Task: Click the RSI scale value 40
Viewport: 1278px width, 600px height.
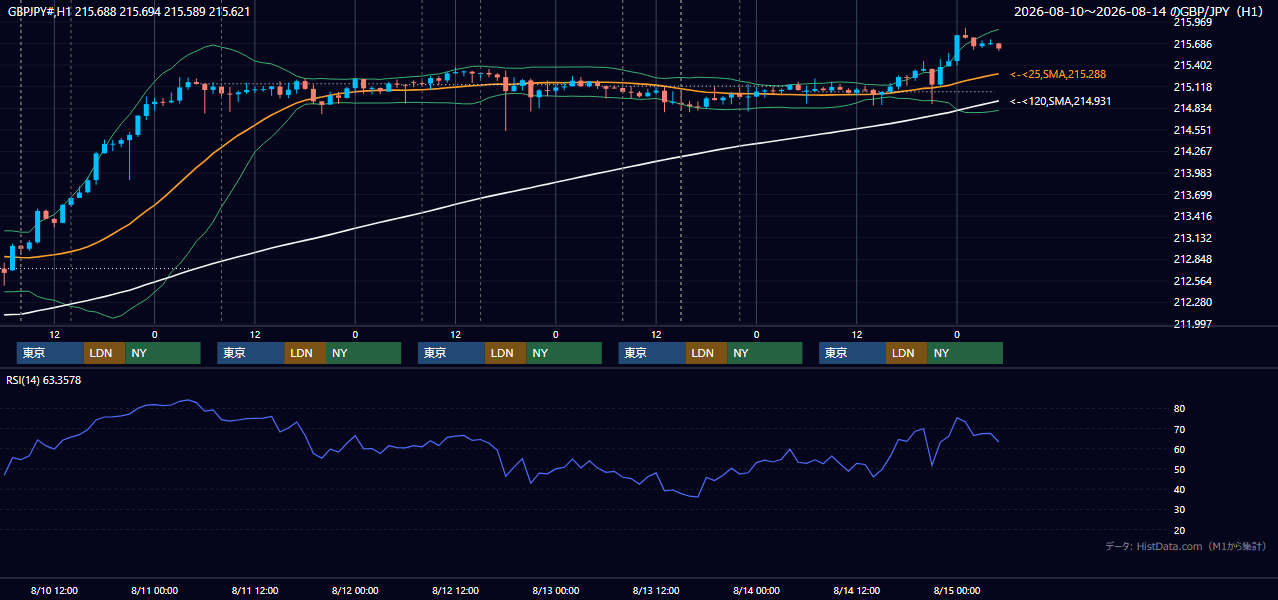Action: click(1180, 489)
